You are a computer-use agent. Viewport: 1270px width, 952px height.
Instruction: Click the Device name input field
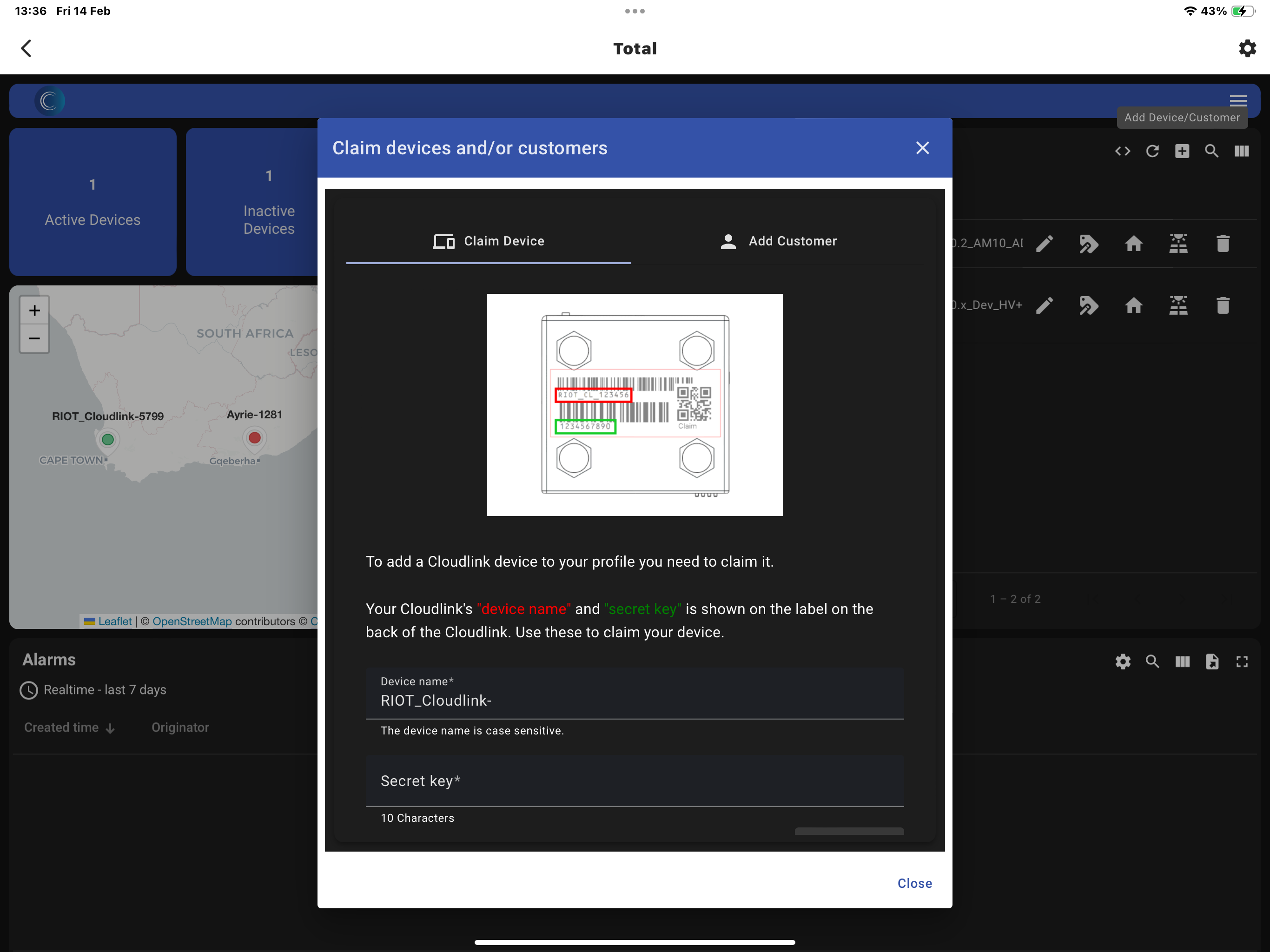[x=635, y=693]
